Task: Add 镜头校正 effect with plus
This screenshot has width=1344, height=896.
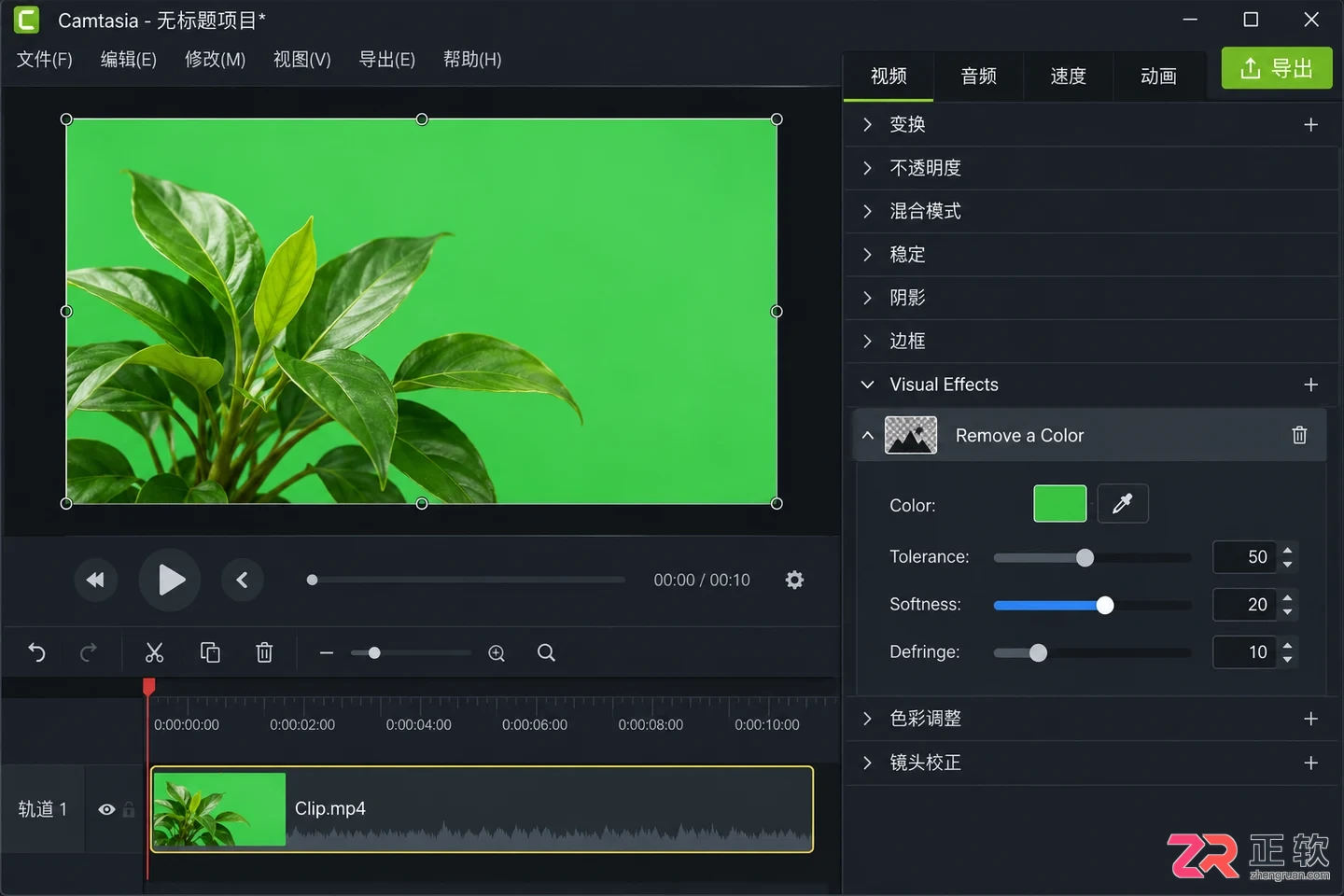Action: point(1310,763)
